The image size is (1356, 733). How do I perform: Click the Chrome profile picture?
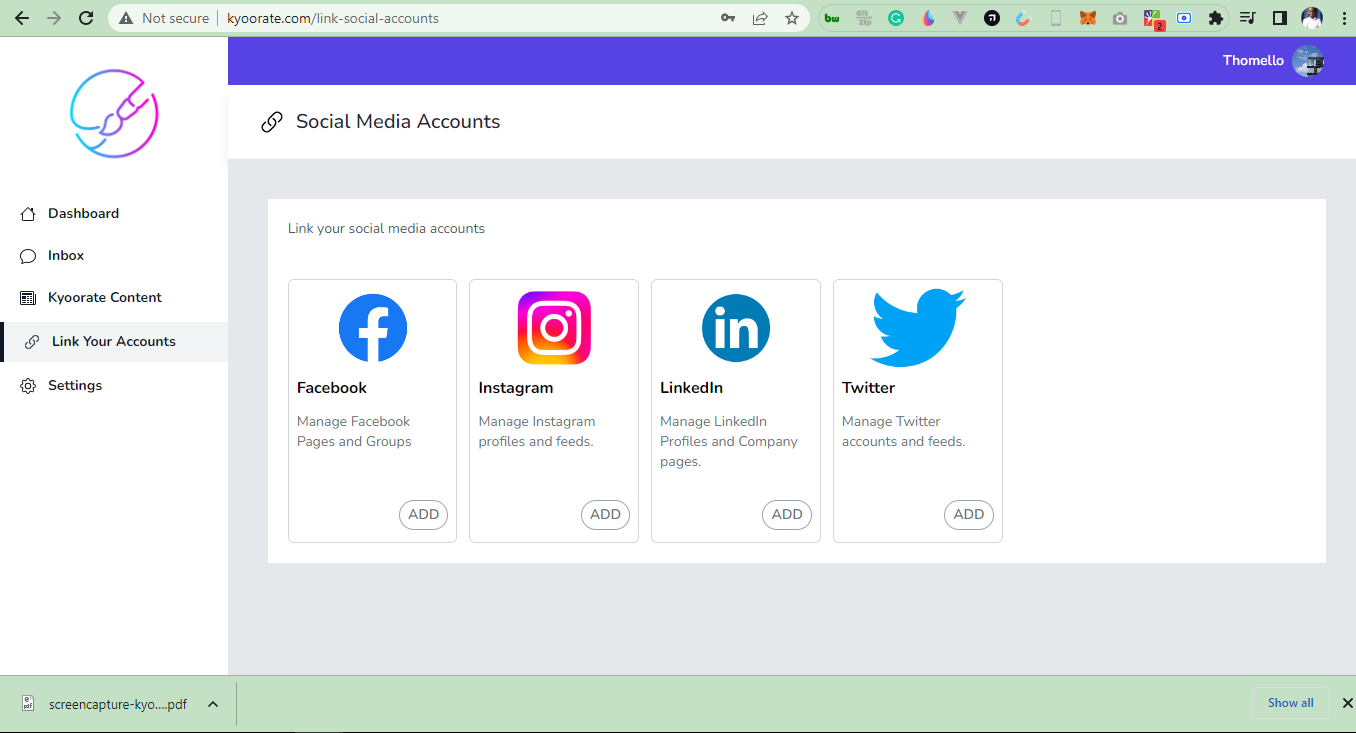point(1312,18)
